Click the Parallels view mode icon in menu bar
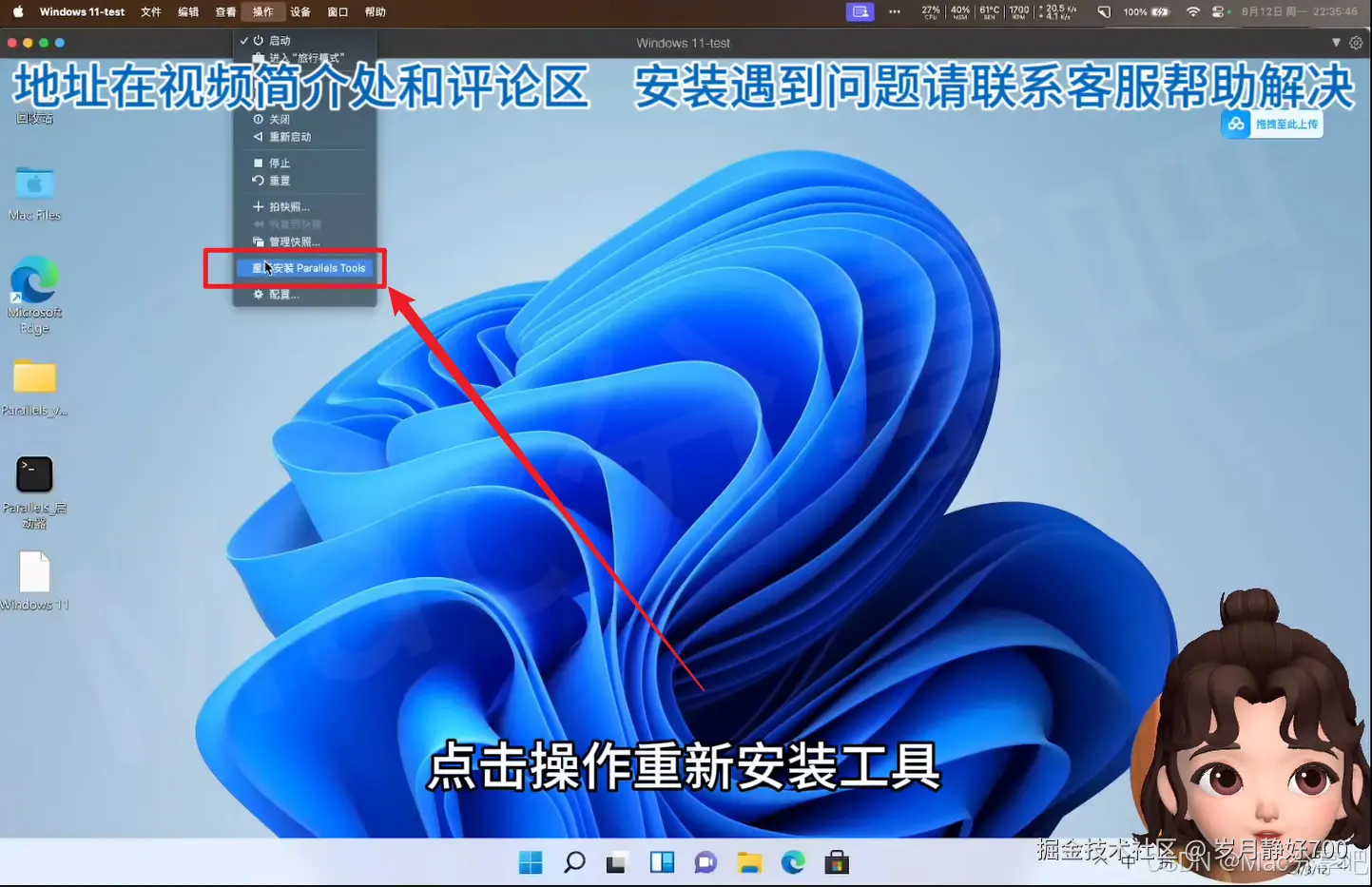Screen dimensions: 1372x887 [860, 11]
